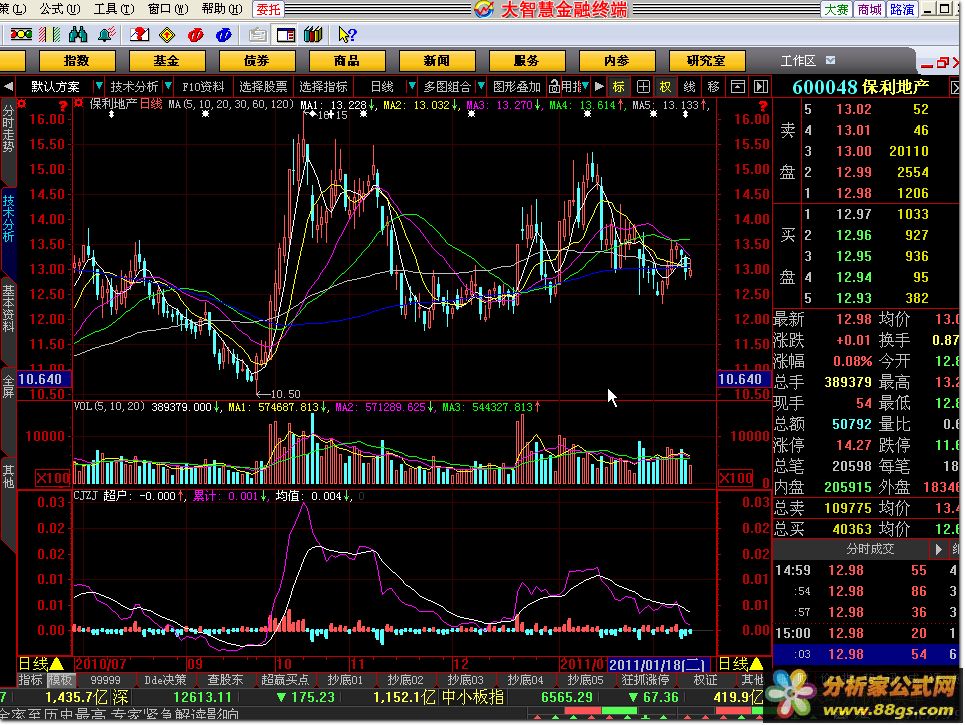
Task: Click the striped bars toolbar icon
Action: (x=49, y=34)
